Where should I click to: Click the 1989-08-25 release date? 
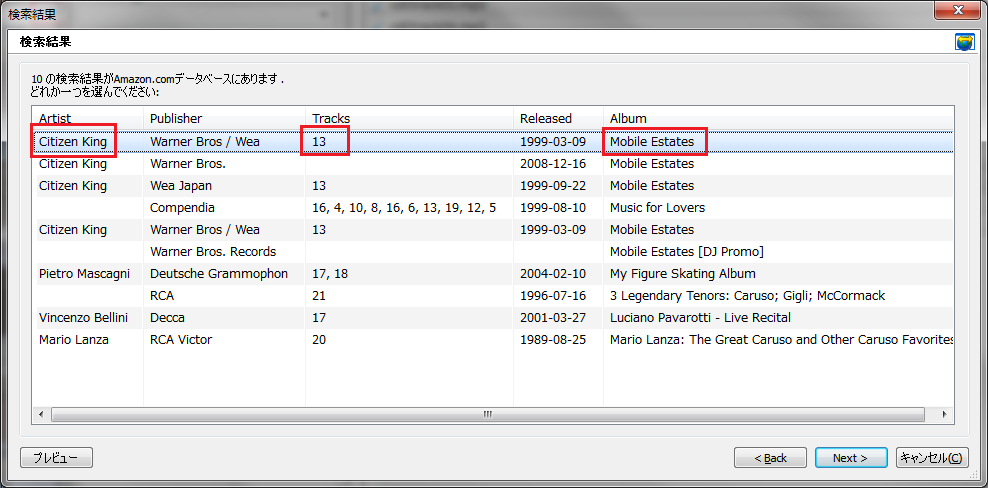[x=553, y=340]
